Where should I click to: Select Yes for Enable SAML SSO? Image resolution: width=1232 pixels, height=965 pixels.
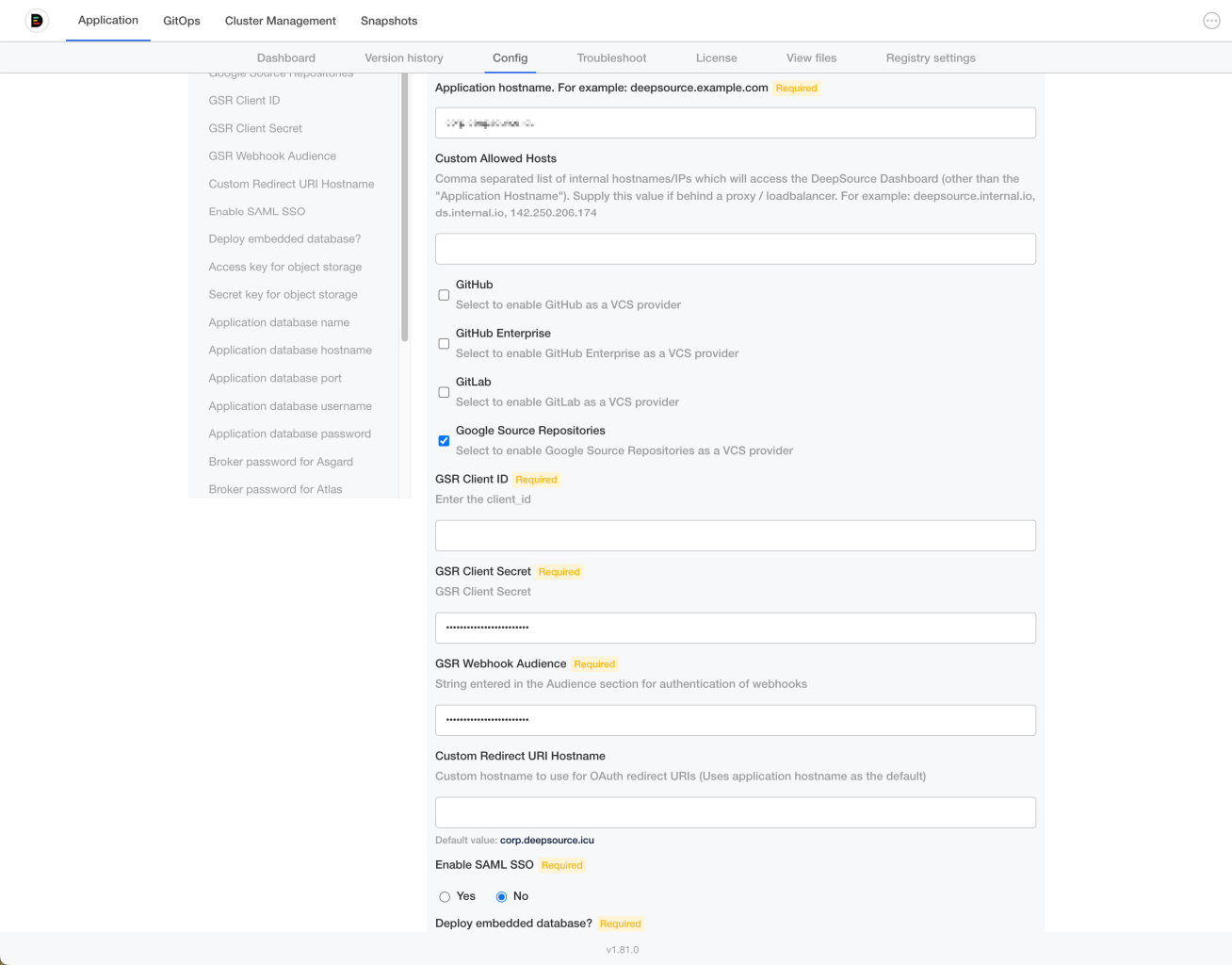(445, 897)
